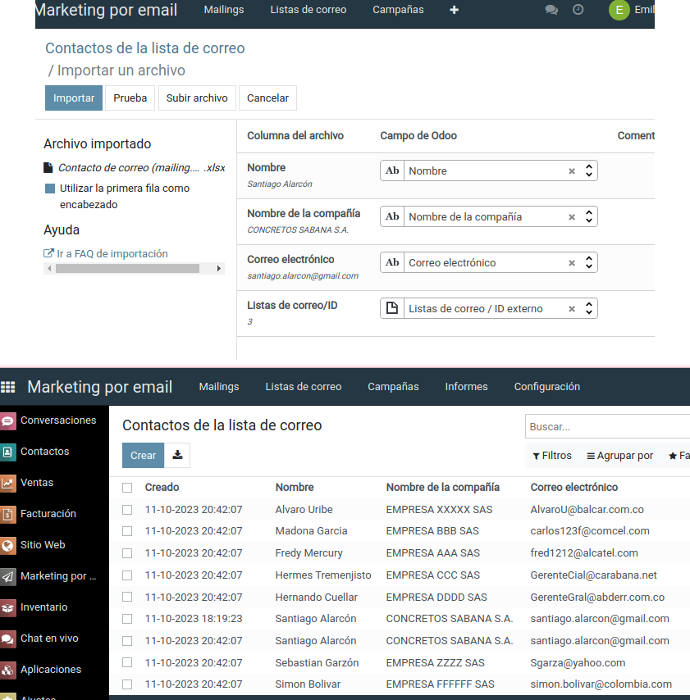Click the plus icon in top menu

click(x=454, y=10)
